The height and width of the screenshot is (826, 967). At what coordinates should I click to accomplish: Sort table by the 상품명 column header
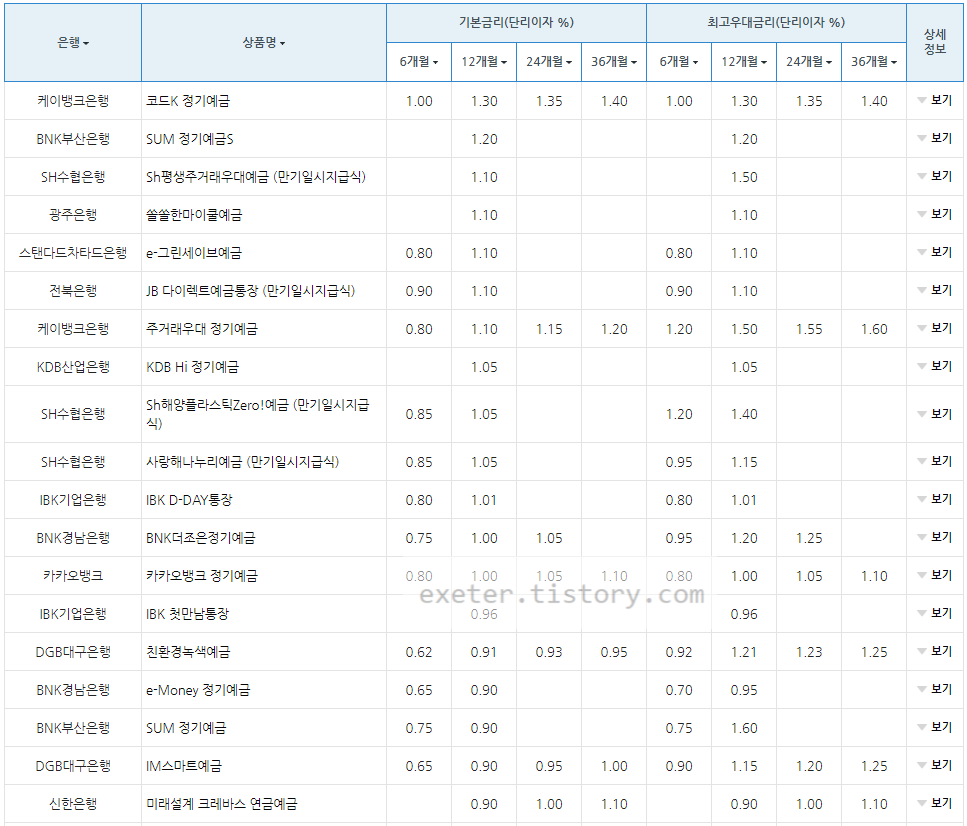tap(263, 43)
